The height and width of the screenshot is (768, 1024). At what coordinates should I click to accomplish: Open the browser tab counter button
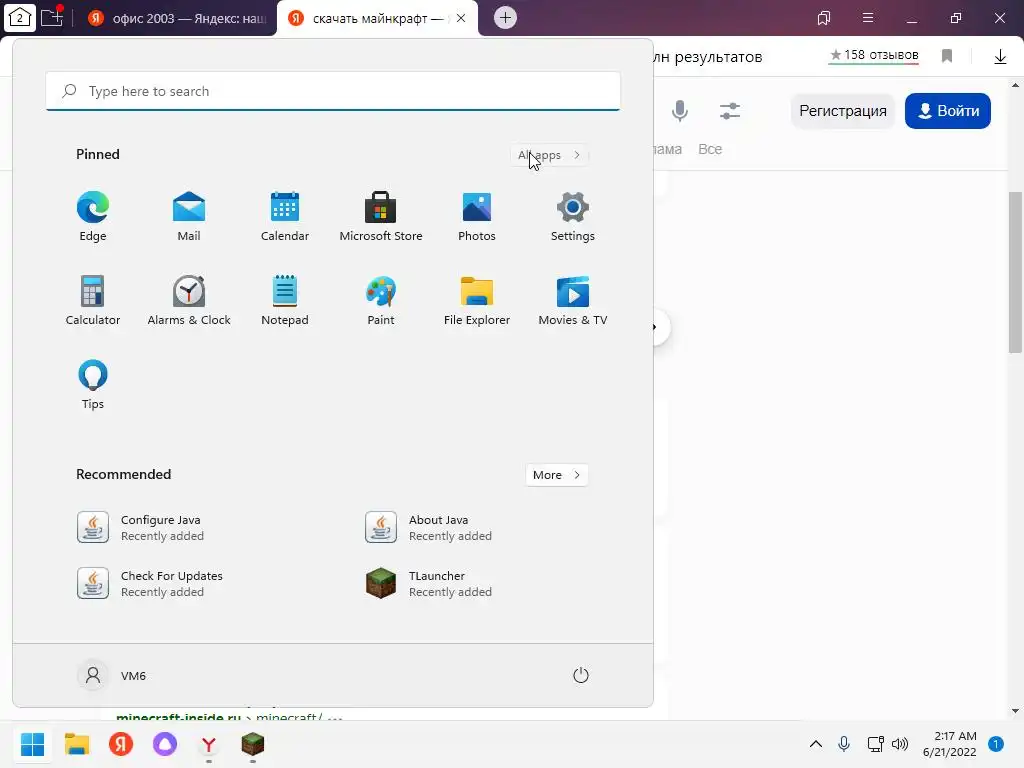[20, 18]
